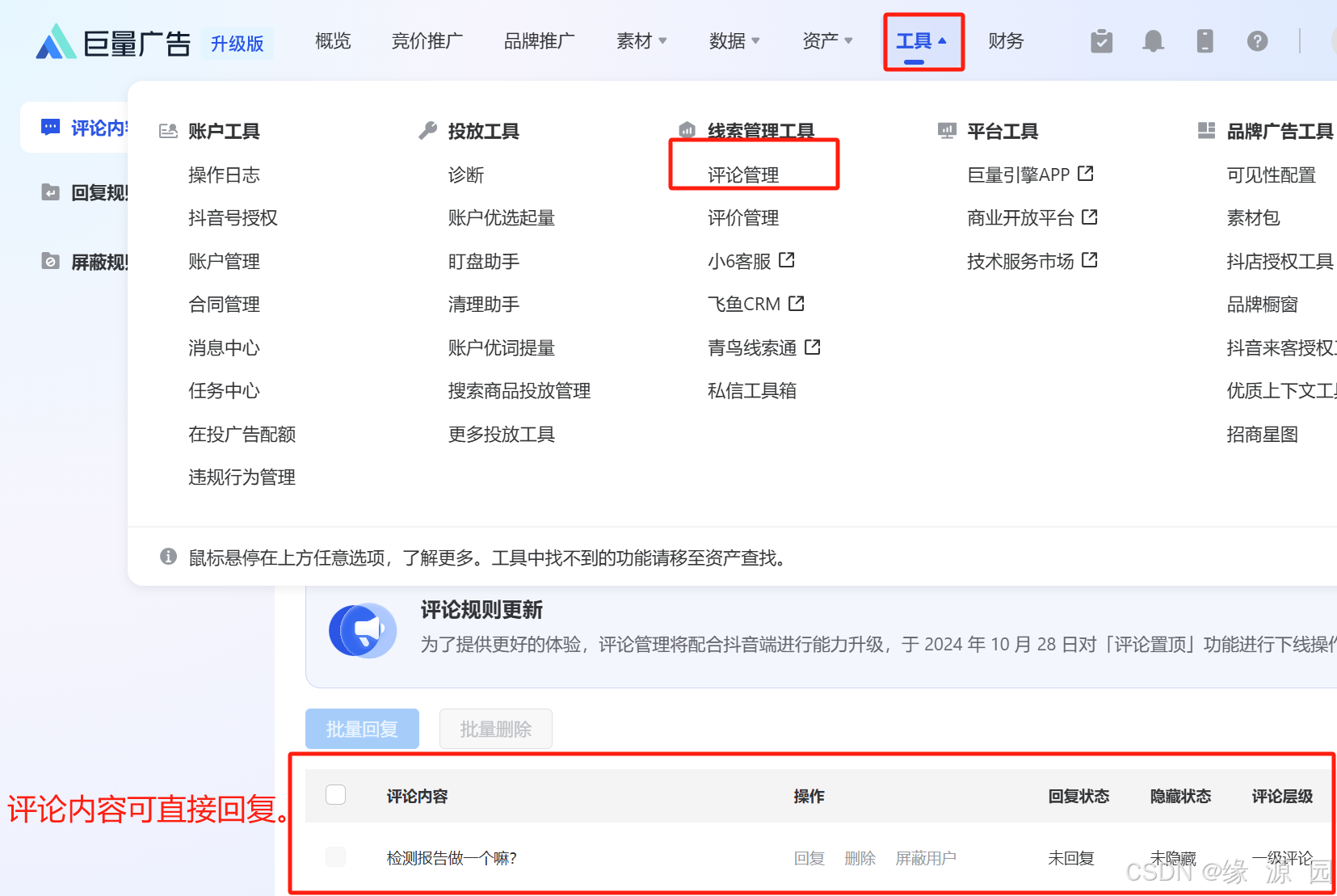The width and height of the screenshot is (1337, 896).
Task: Click the info icon in the menu footer
Action: tap(168, 557)
